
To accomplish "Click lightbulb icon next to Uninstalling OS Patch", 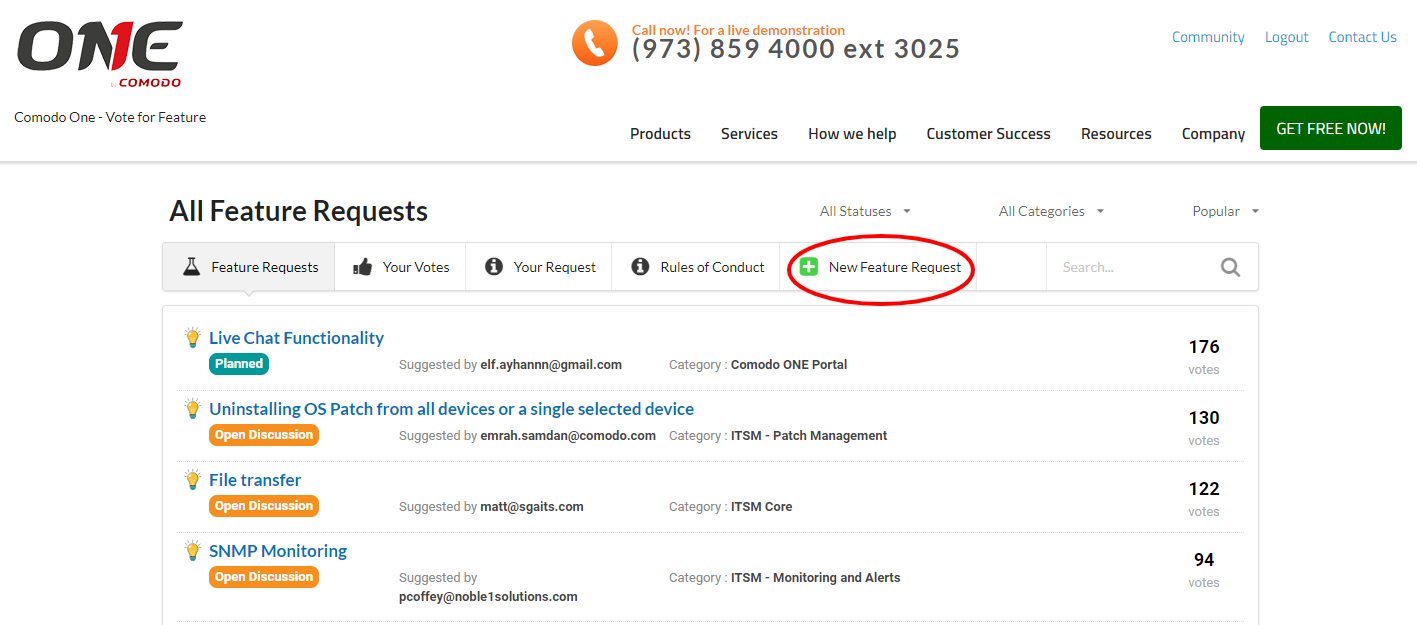I will click(193, 409).
